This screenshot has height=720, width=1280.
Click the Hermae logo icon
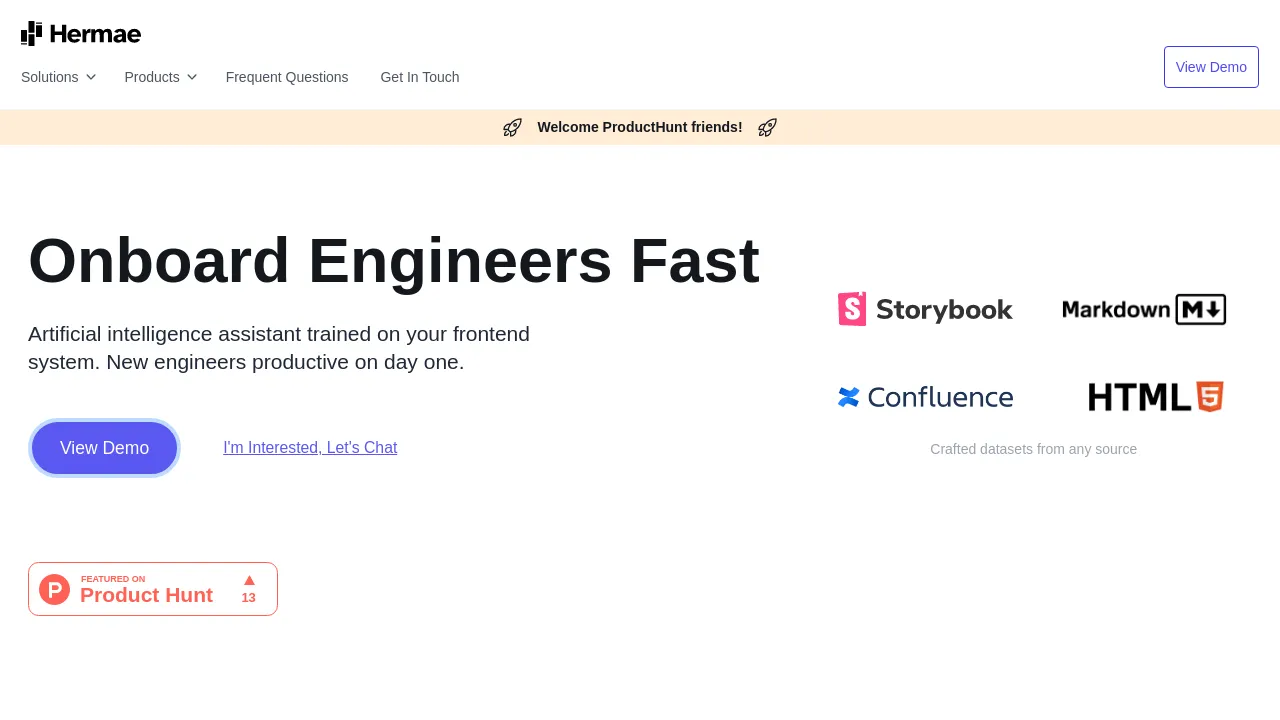[x=32, y=33]
